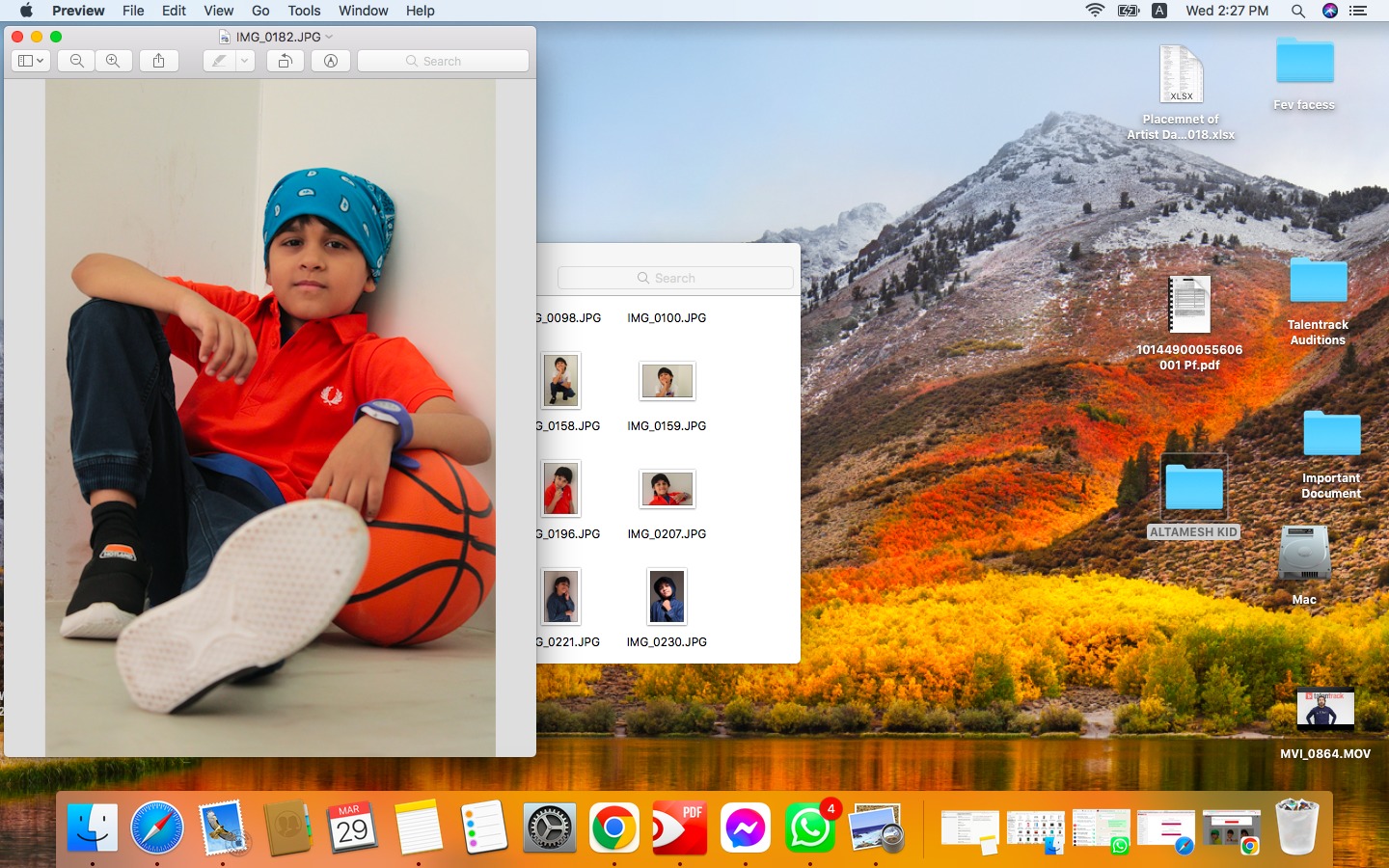Viewport: 1389px width, 868px height.
Task: Show the Markup toolbar
Action: (331, 61)
